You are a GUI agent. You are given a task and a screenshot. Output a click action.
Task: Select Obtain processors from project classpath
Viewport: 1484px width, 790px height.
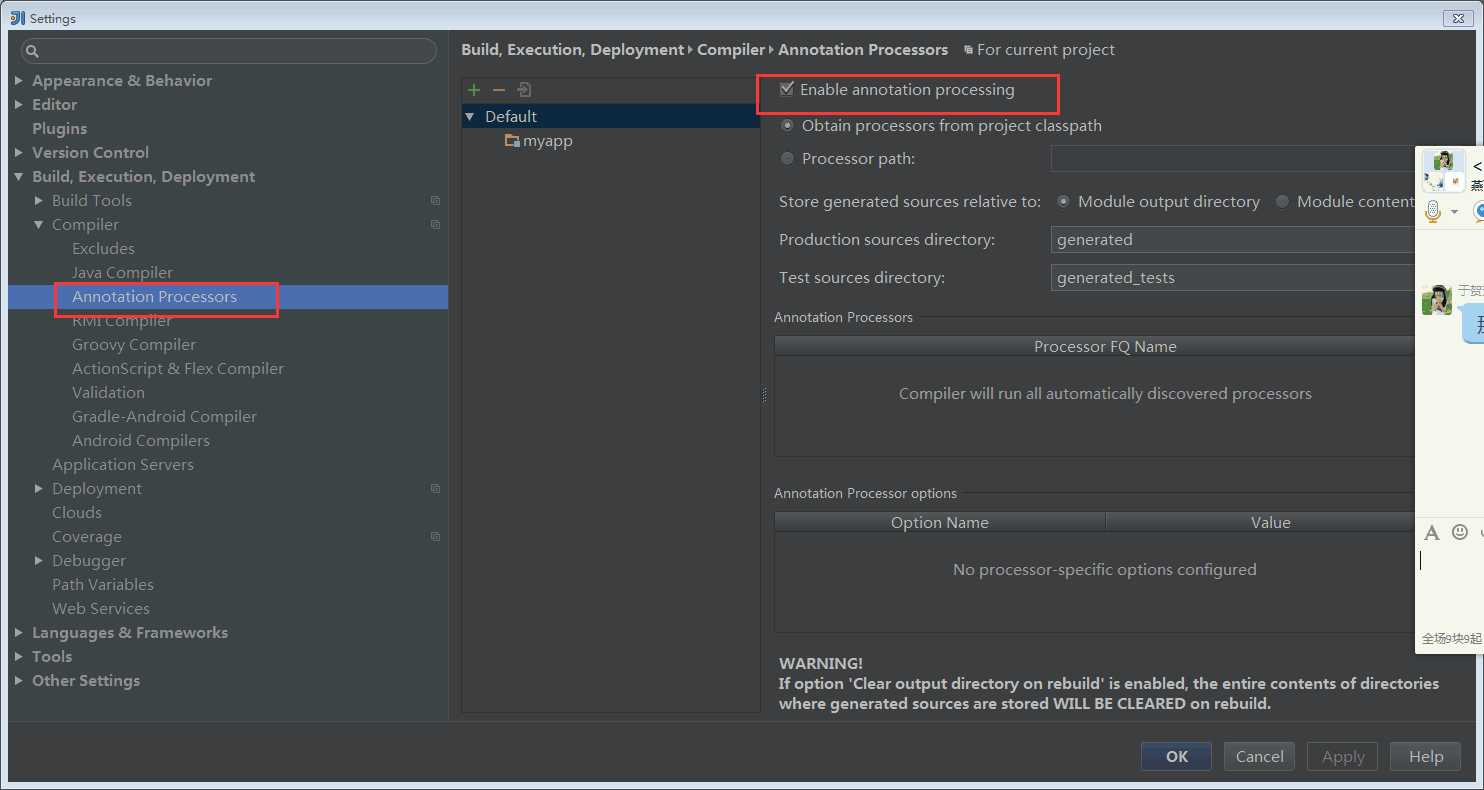[x=788, y=126]
